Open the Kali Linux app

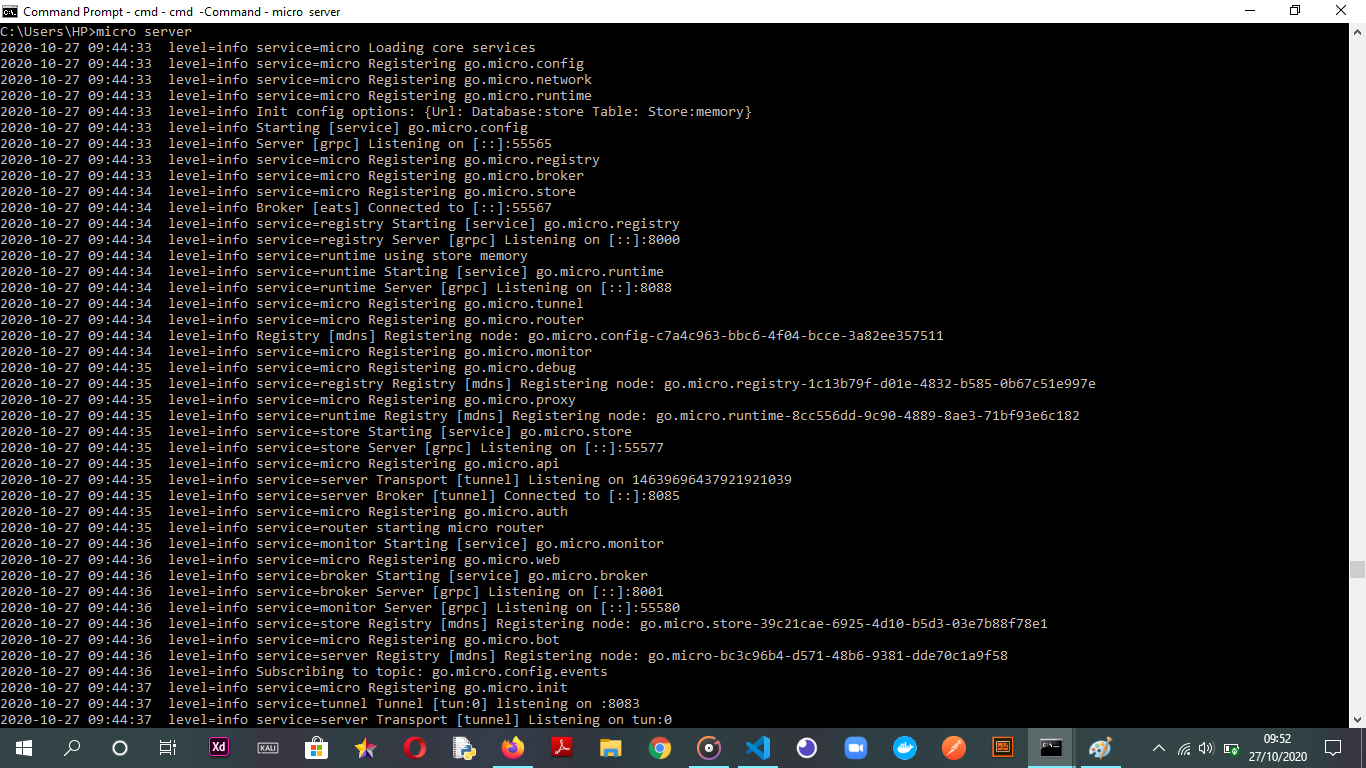tap(267, 748)
